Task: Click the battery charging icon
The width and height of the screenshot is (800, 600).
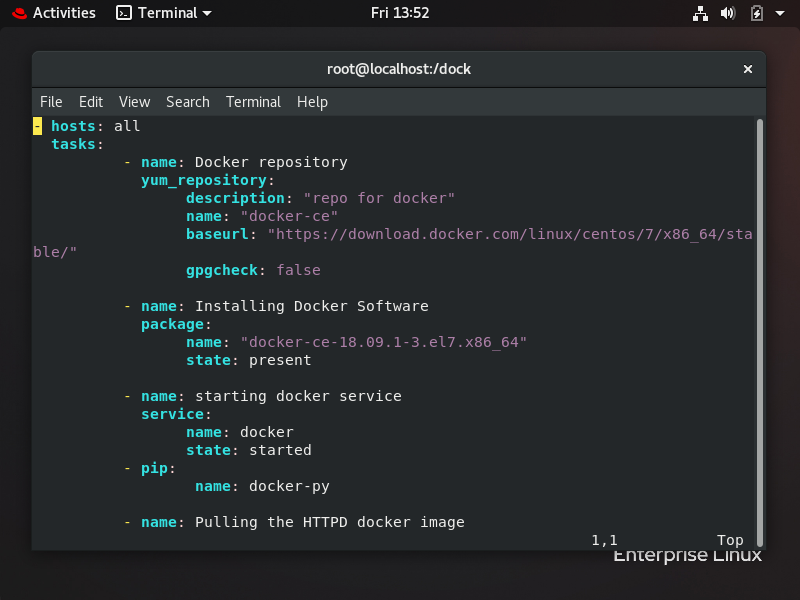Action: [757, 13]
